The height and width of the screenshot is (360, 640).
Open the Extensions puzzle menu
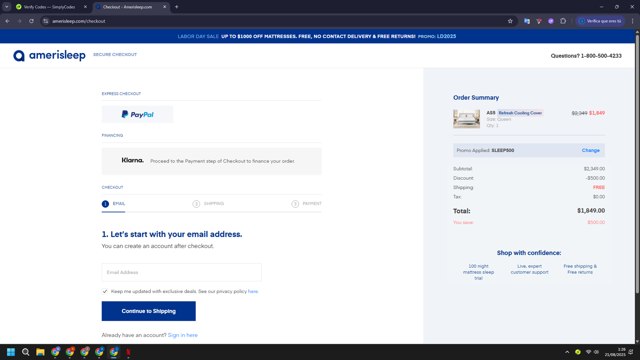tap(563, 21)
